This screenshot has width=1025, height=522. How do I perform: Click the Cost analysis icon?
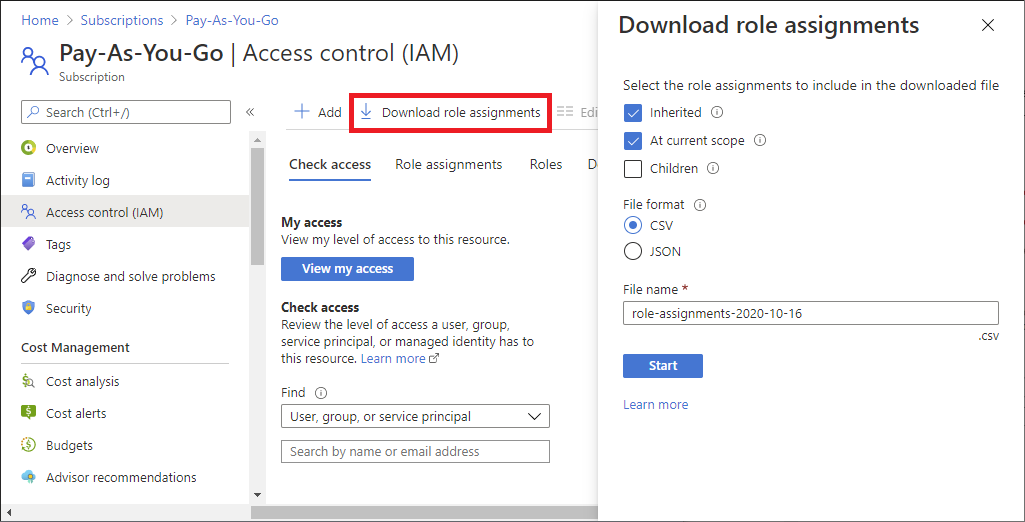click(28, 381)
